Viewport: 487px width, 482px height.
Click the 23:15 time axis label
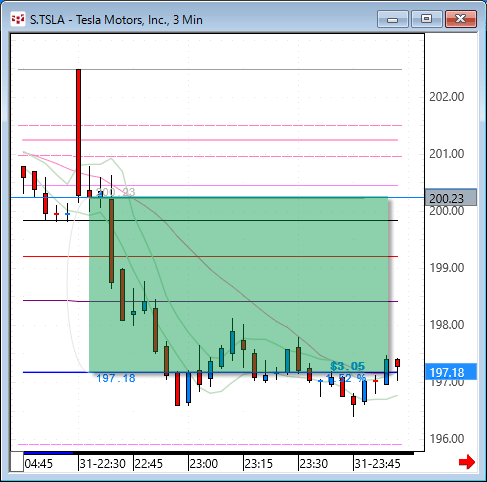pyautogui.click(x=259, y=464)
